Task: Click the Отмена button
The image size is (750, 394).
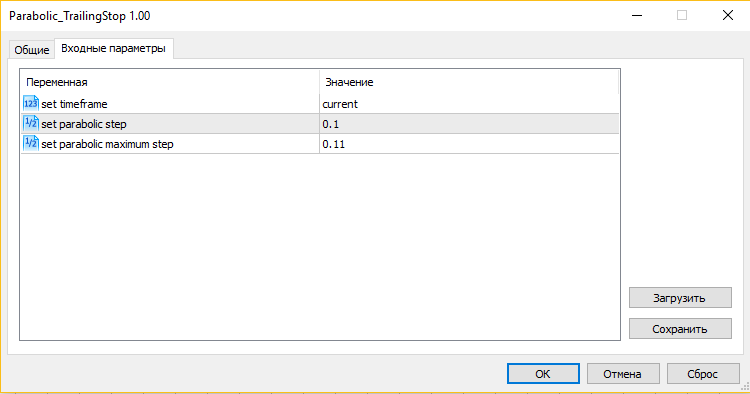Action: click(x=623, y=373)
